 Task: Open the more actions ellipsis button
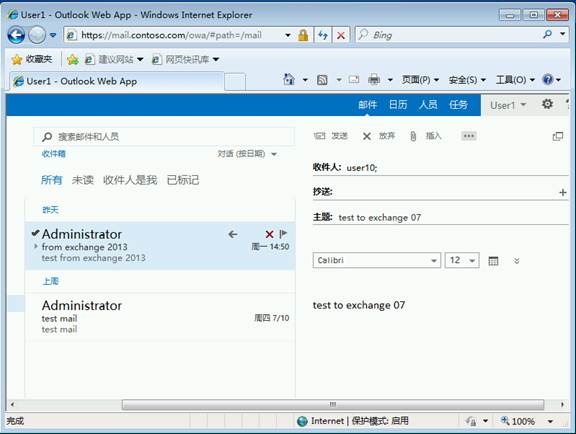(x=469, y=136)
